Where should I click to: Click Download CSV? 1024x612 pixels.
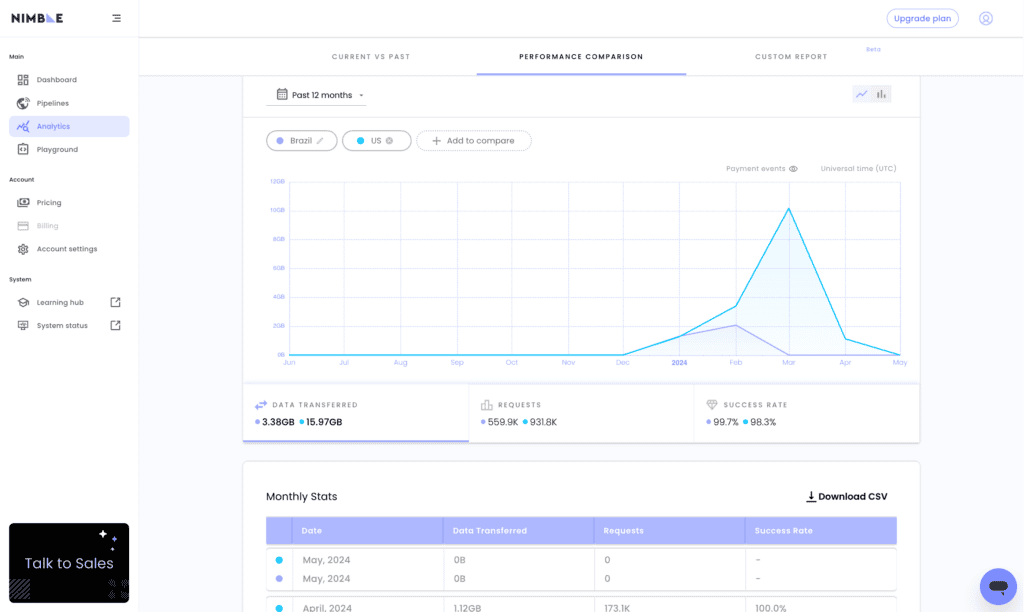point(847,497)
